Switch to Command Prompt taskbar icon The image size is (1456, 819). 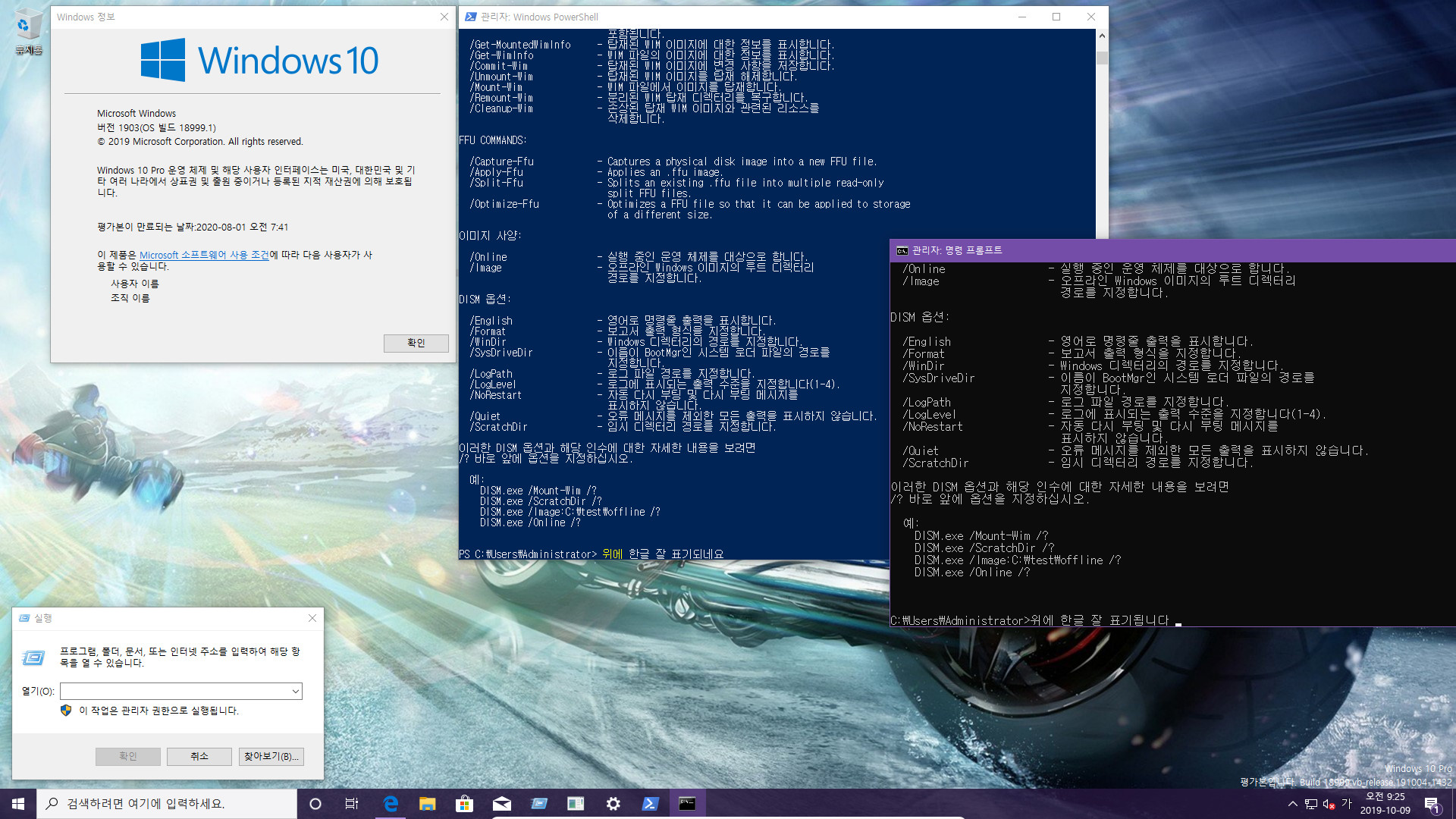[x=687, y=804]
